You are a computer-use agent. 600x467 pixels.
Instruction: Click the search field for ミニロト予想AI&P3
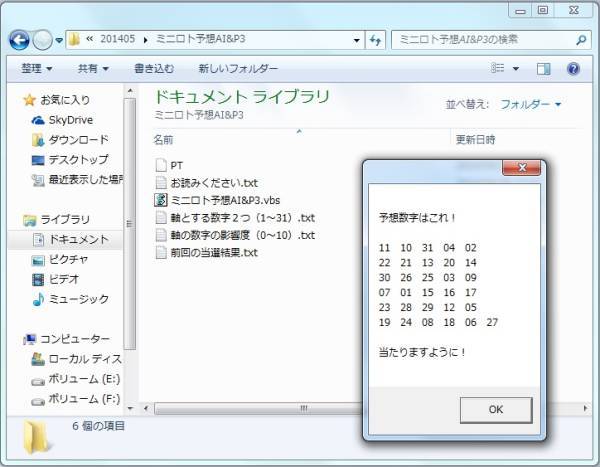(x=484, y=39)
